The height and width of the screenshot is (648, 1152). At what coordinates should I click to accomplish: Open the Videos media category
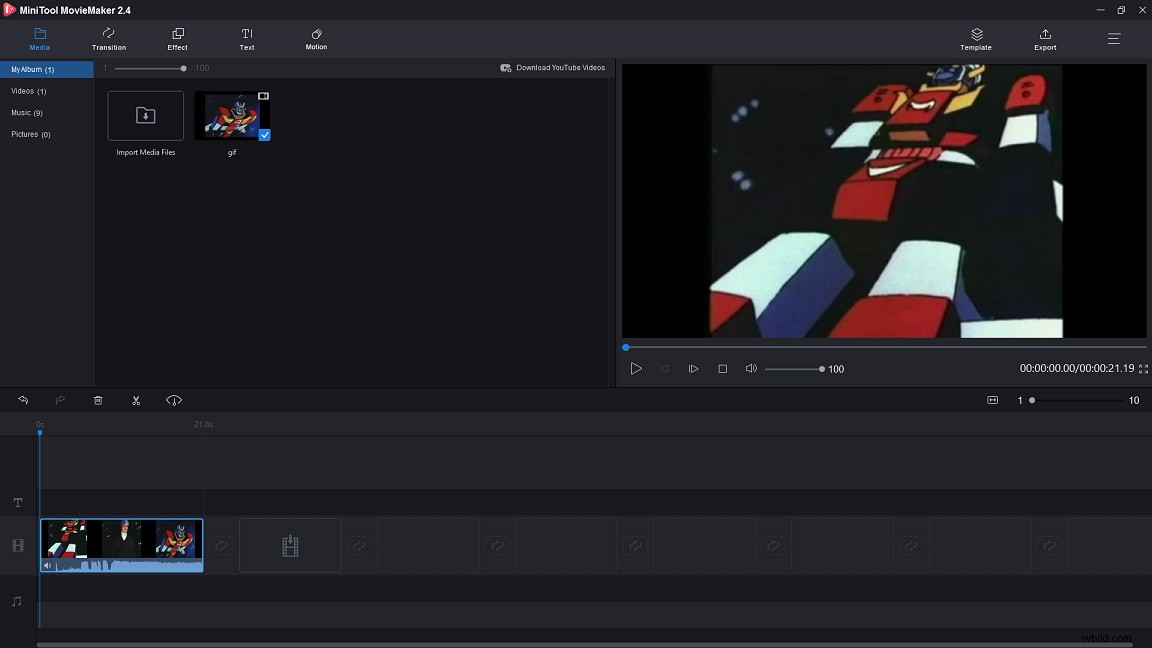(28, 91)
